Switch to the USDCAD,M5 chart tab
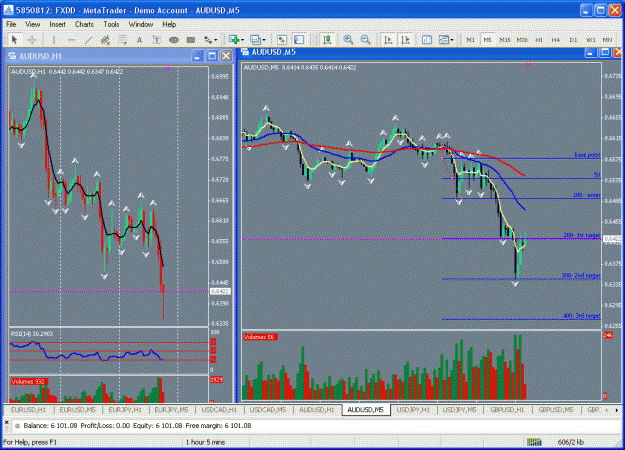 tap(267, 410)
